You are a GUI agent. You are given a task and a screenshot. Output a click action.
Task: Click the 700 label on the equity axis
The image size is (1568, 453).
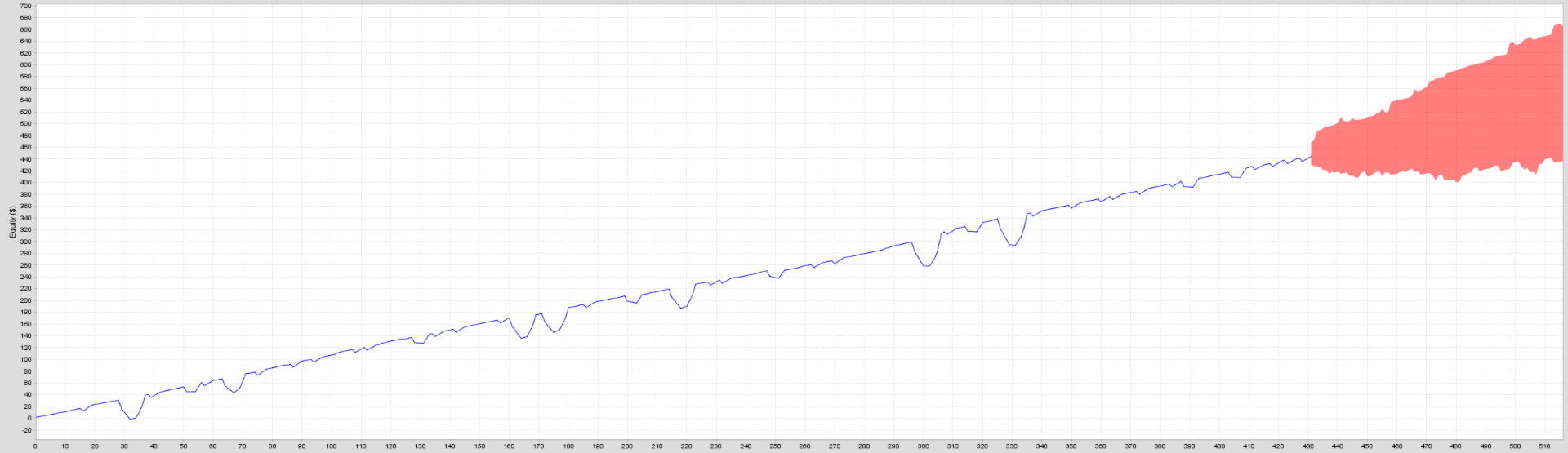click(x=25, y=6)
